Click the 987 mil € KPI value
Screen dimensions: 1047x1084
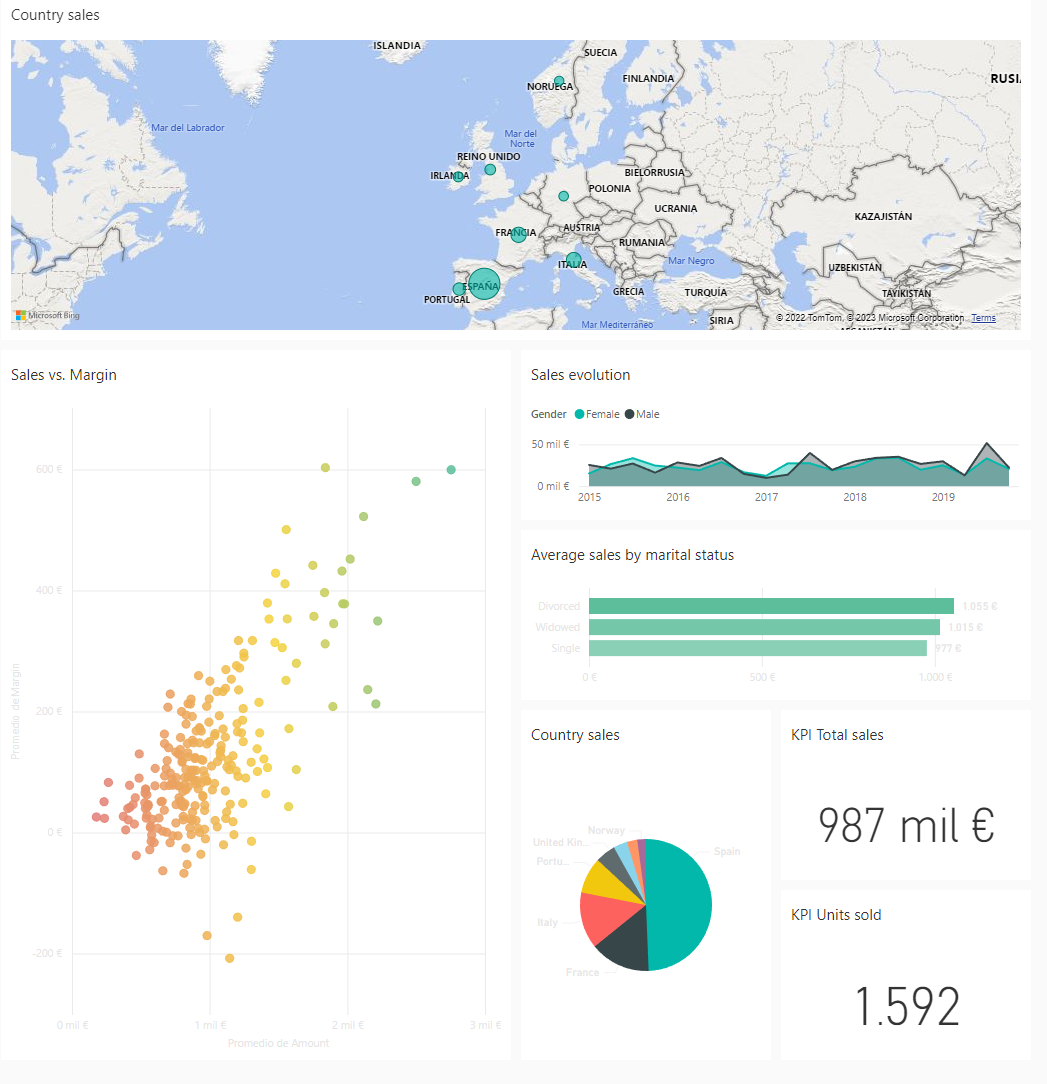[905, 826]
